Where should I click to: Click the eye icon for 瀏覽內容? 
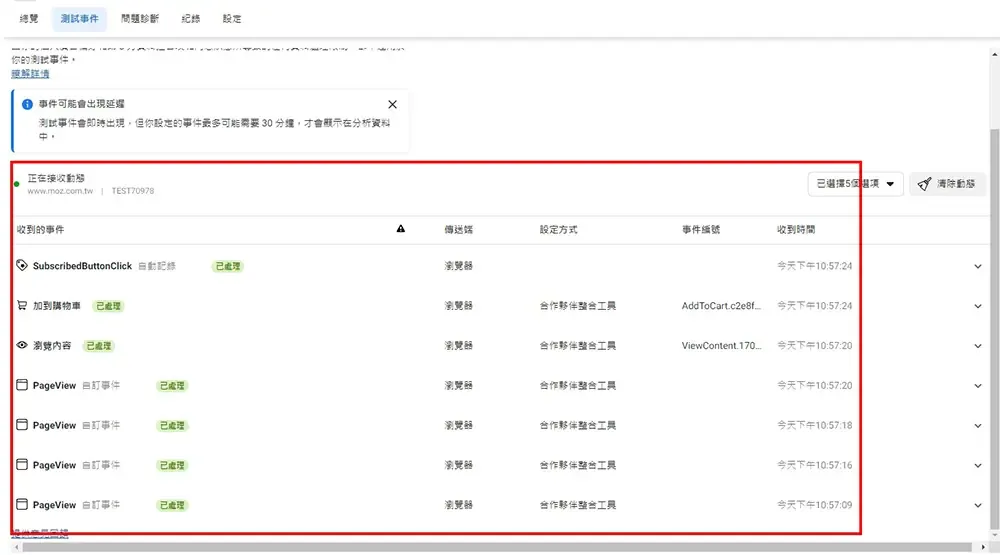tap(22, 344)
